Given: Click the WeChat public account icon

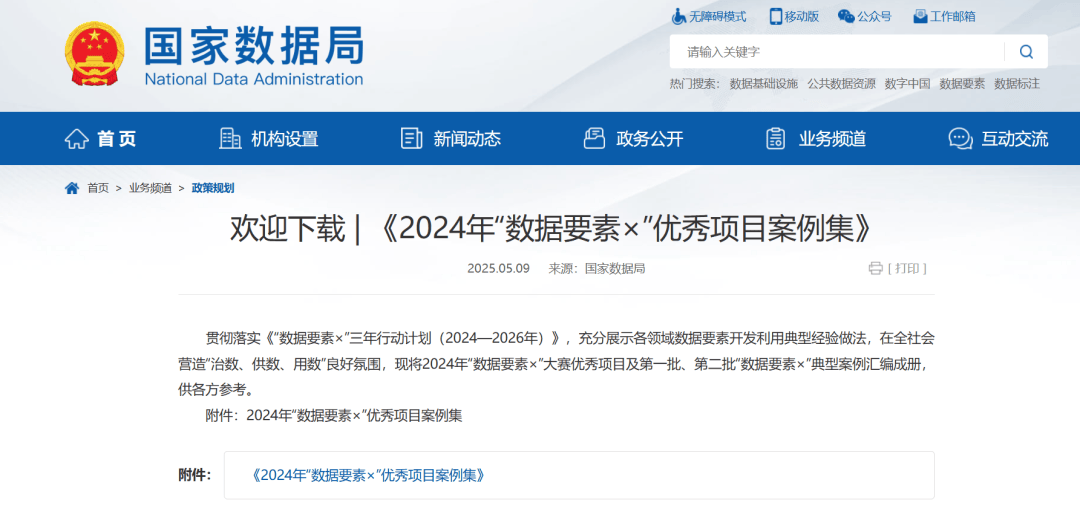Looking at the screenshot, I should tap(846, 16).
